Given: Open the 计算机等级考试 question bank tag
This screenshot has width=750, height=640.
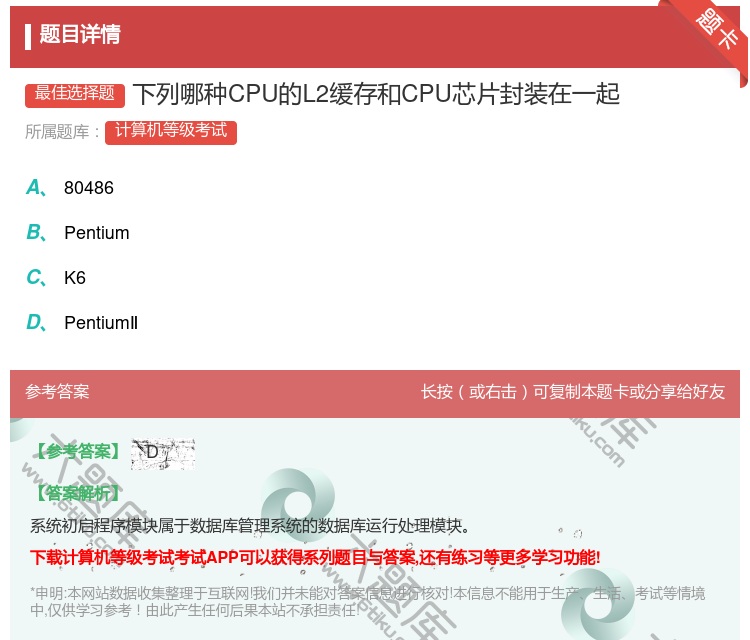Looking at the screenshot, I should click(171, 132).
